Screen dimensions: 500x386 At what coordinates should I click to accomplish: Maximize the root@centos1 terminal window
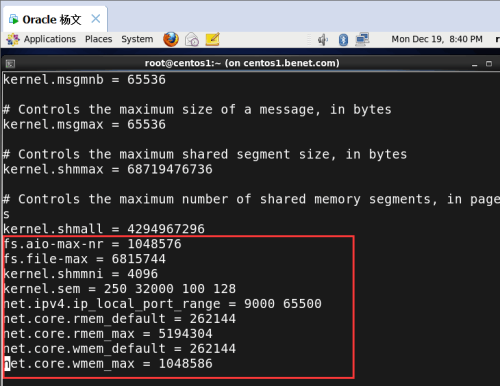(489, 64)
